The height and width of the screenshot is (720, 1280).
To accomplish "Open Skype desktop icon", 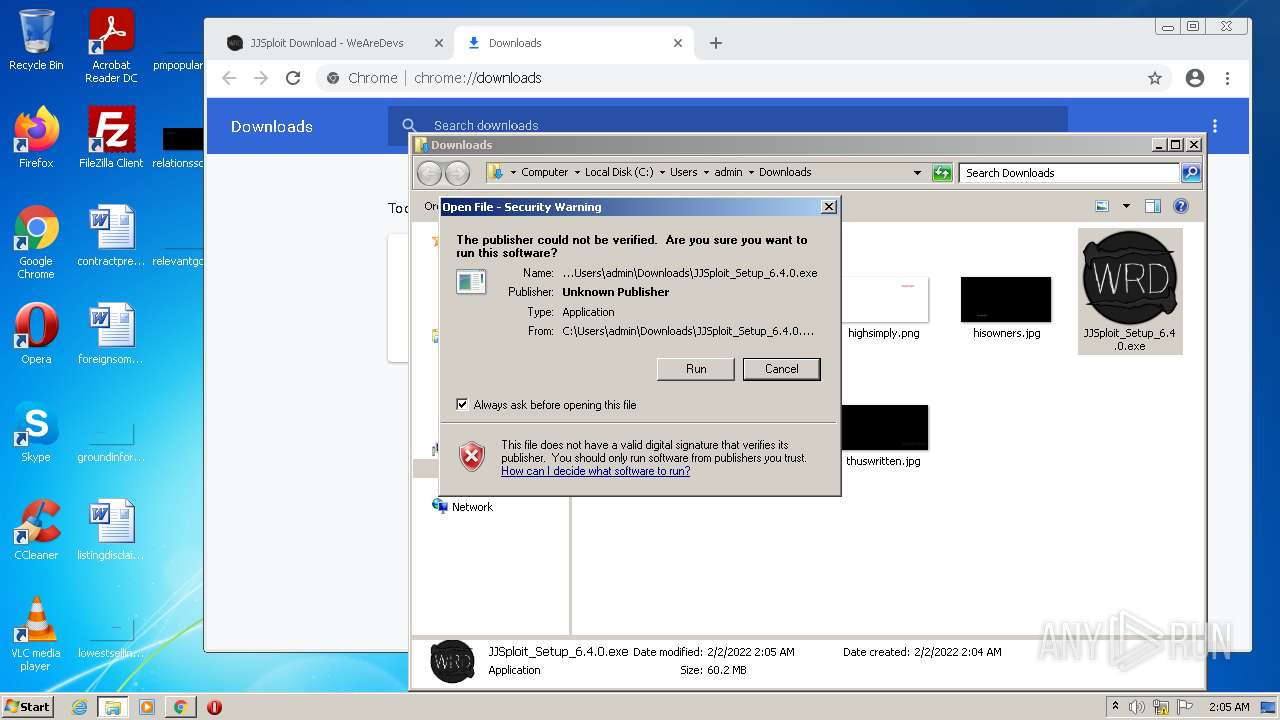I will [x=36, y=432].
